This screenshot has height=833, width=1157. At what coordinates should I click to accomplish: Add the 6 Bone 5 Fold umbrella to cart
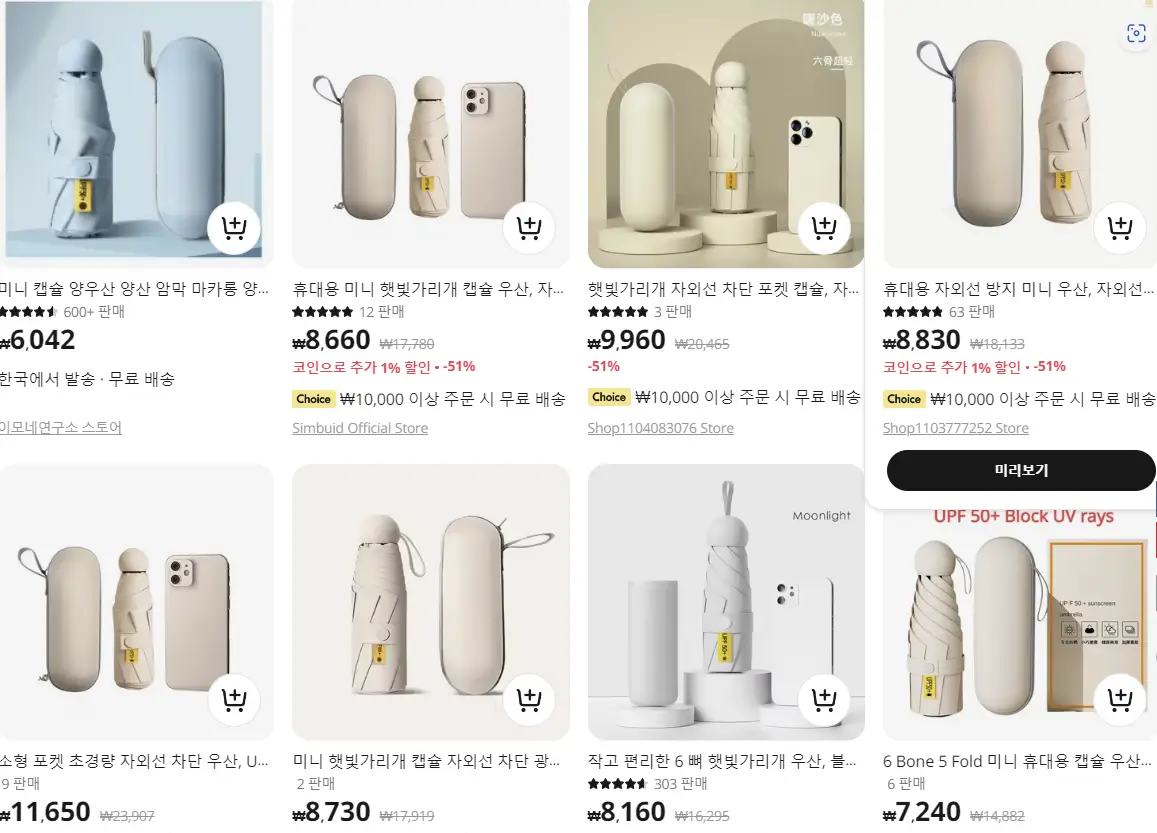coord(1119,700)
